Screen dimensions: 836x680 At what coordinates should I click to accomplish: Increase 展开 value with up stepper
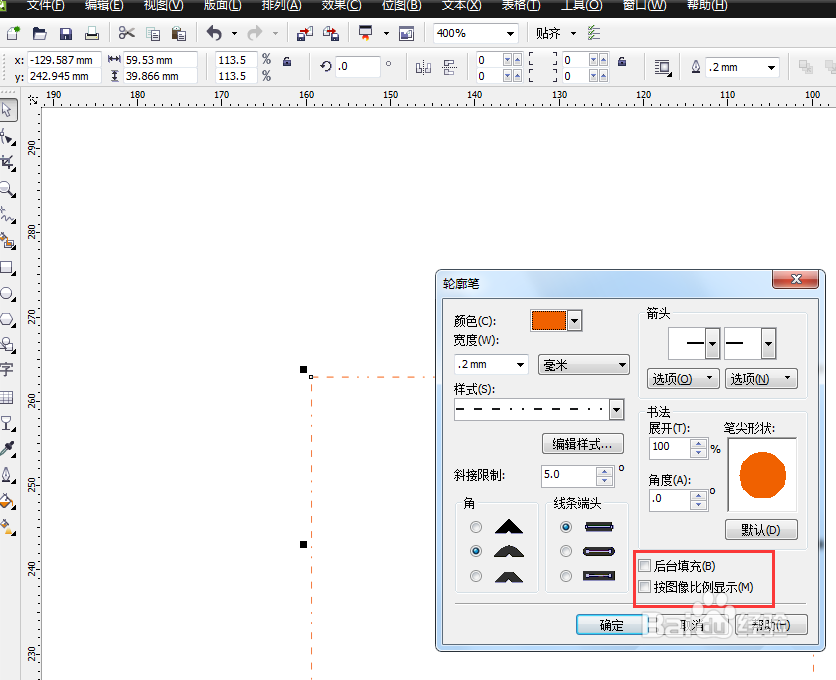(x=698, y=444)
